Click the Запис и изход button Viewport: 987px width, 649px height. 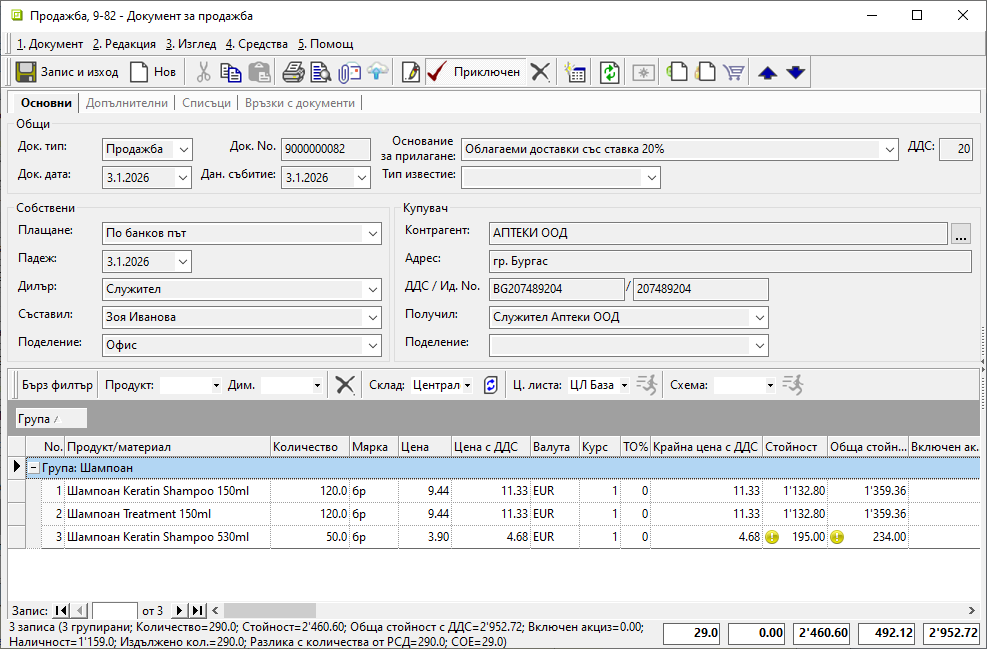click(67, 72)
